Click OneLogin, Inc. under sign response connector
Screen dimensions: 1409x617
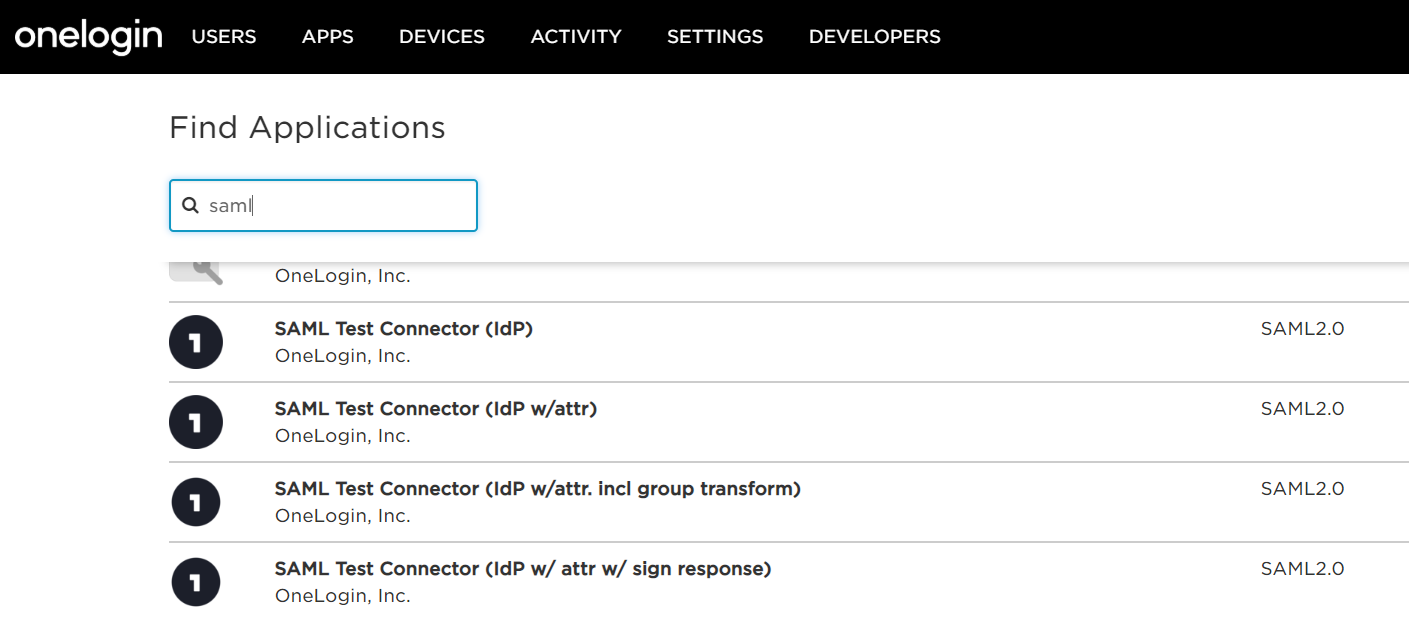[343, 596]
